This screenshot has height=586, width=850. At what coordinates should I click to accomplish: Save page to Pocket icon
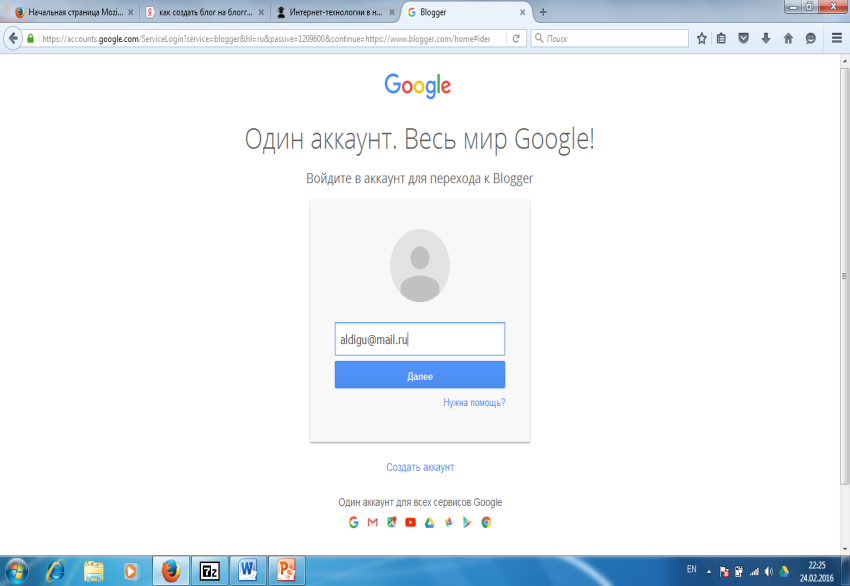[x=744, y=38]
